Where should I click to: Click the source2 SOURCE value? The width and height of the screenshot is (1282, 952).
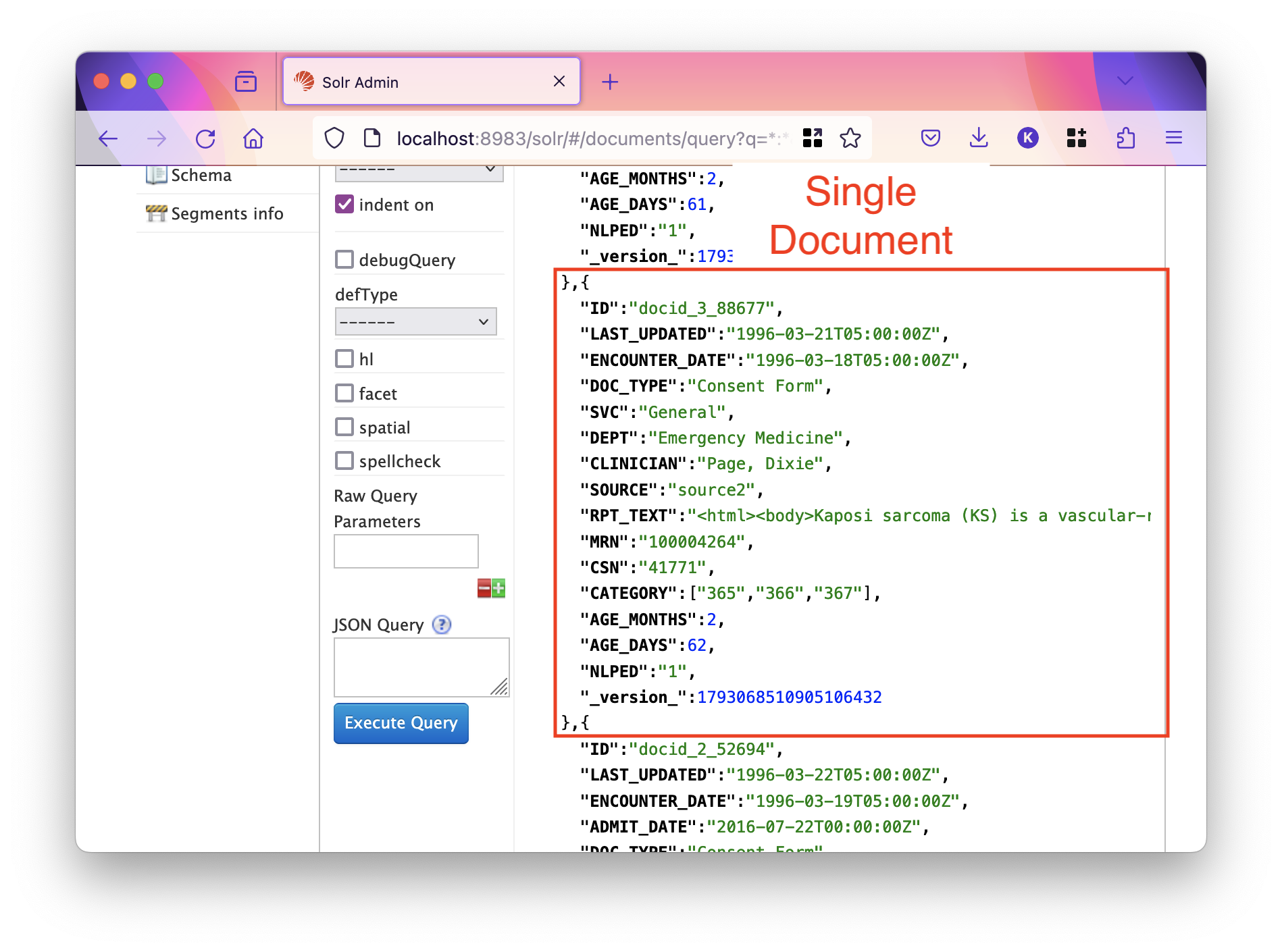(711, 490)
